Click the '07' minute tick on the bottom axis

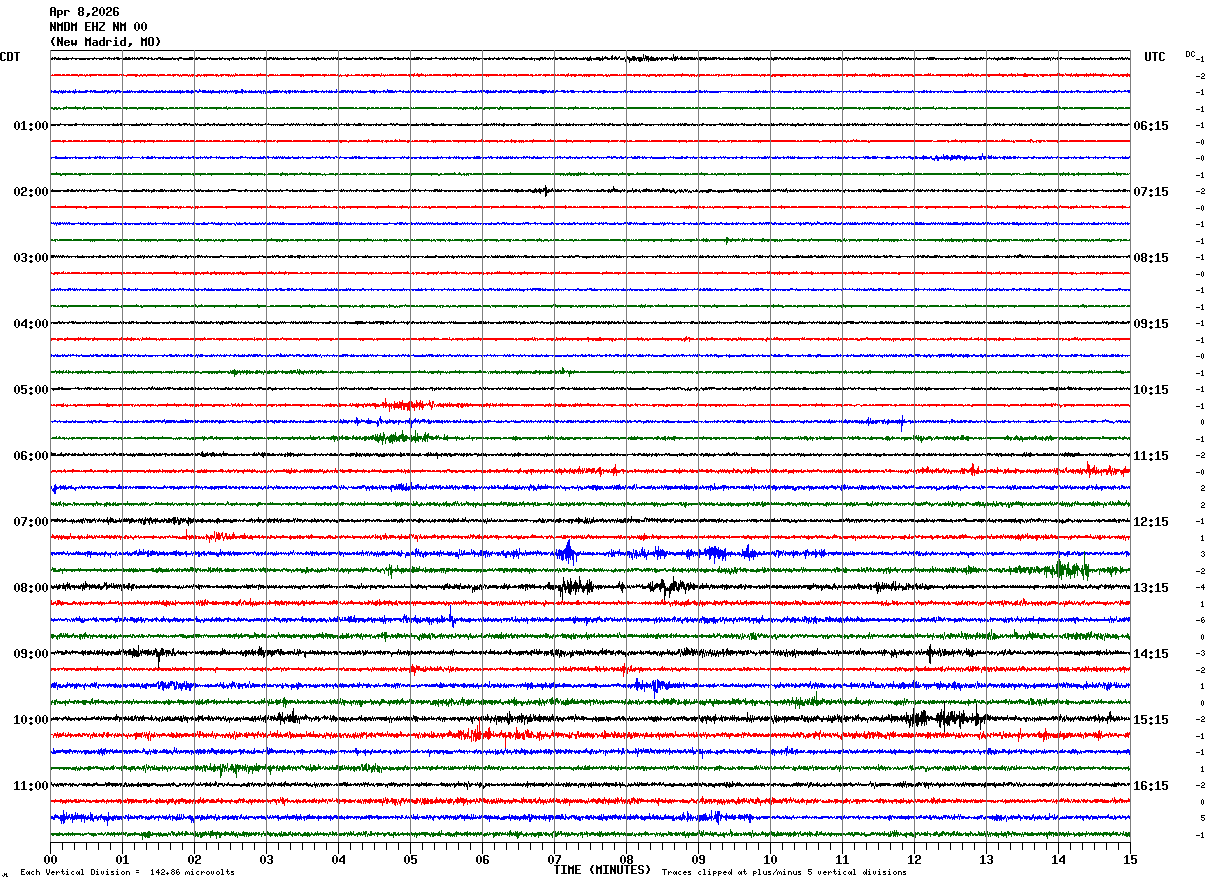pos(554,859)
